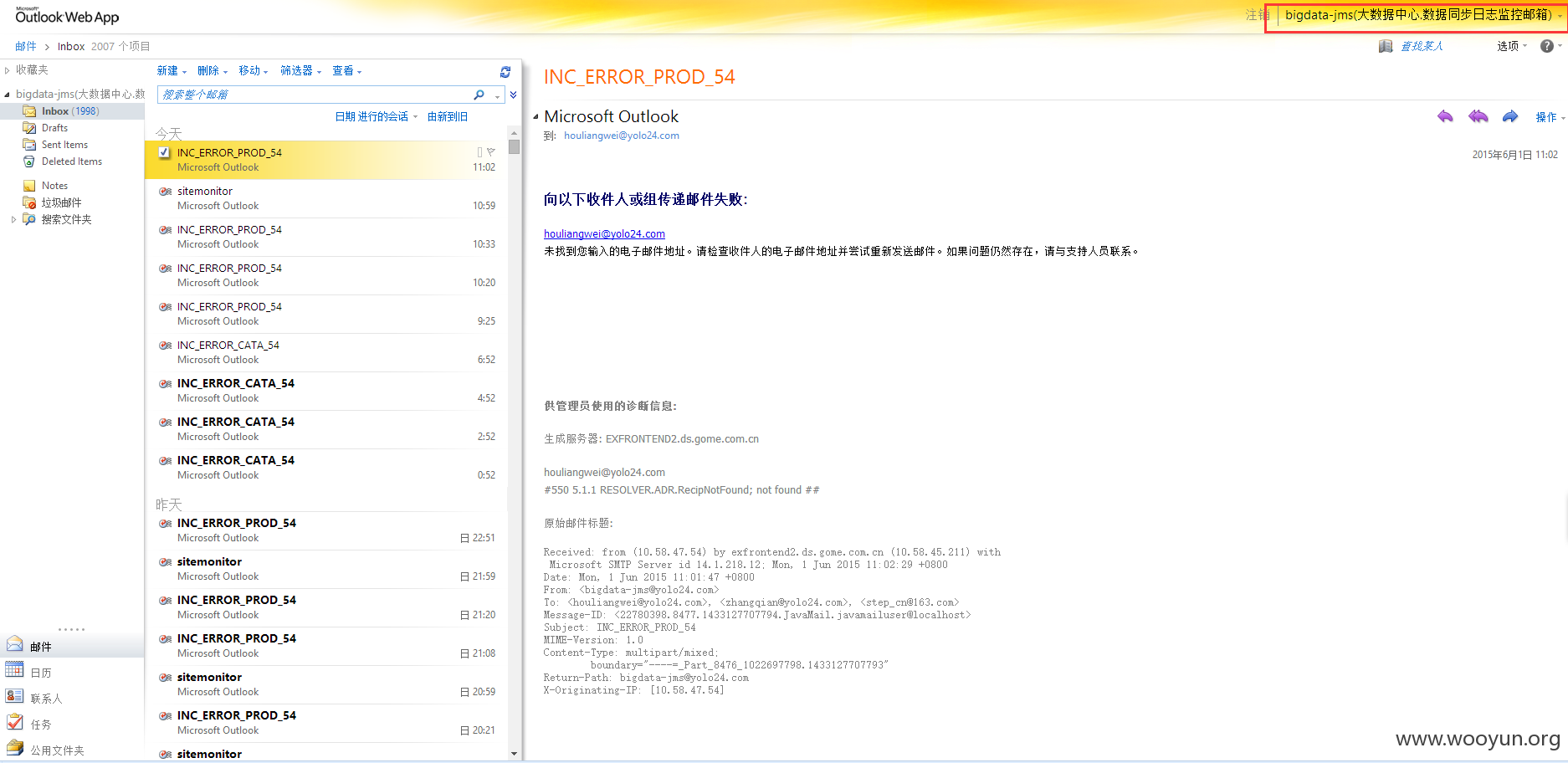Click the Reply arrow icon
This screenshot has height=763, width=1568.
tap(1445, 116)
